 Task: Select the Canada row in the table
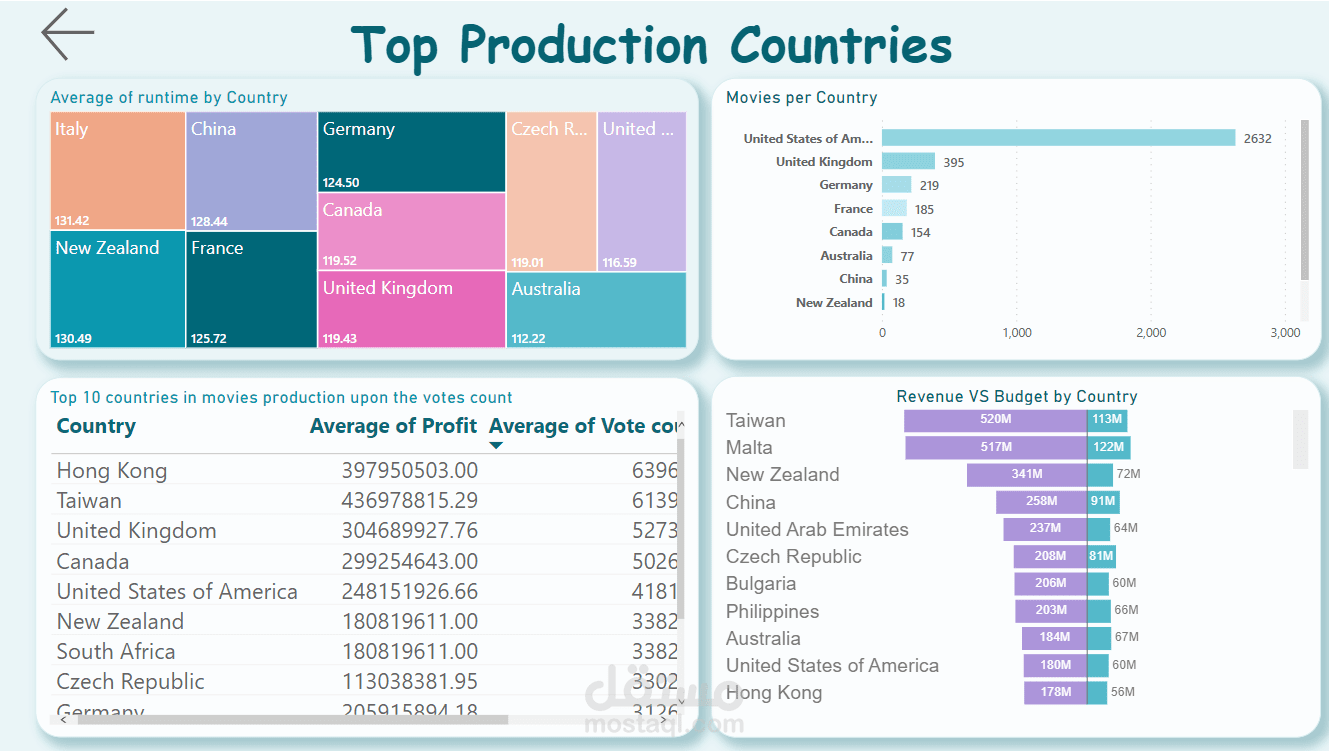point(366,561)
